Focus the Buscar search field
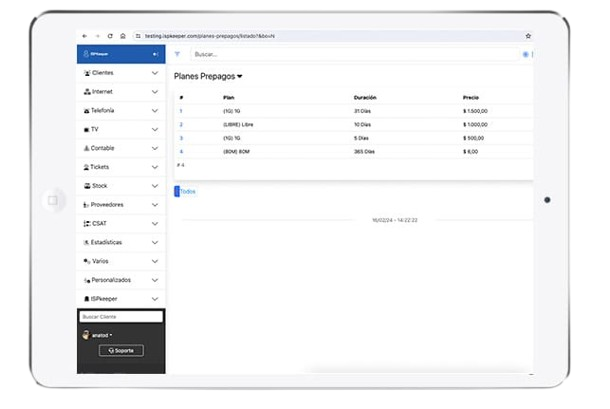Screen dimensions: 610x409 [x=354, y=54]
